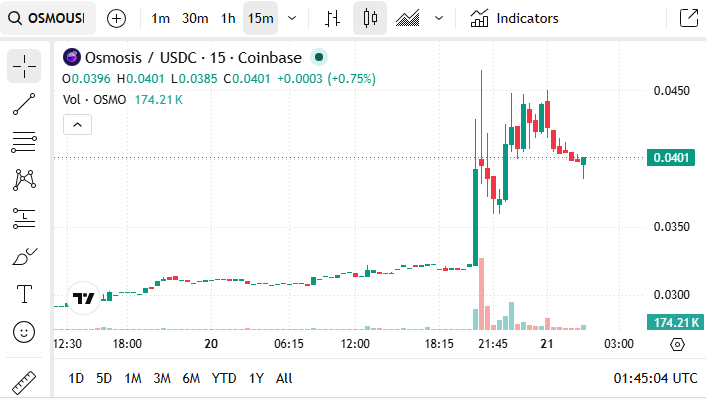Viewport: 706px width, 400px height.
Task: Click the volume label 174.21 K
Action: (676, 323)
